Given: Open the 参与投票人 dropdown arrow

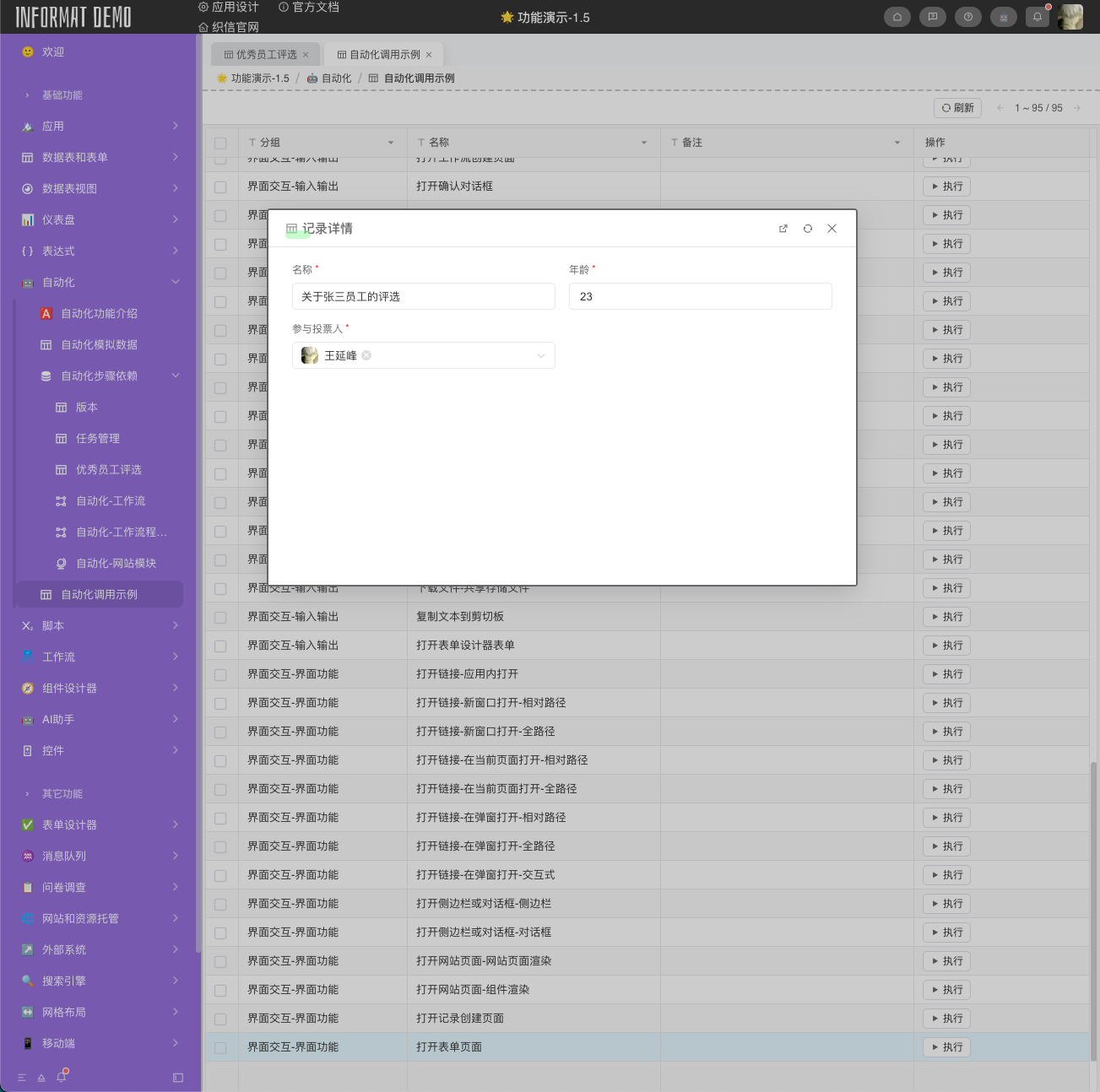Looking at the screenshot, I should [541, 355].
